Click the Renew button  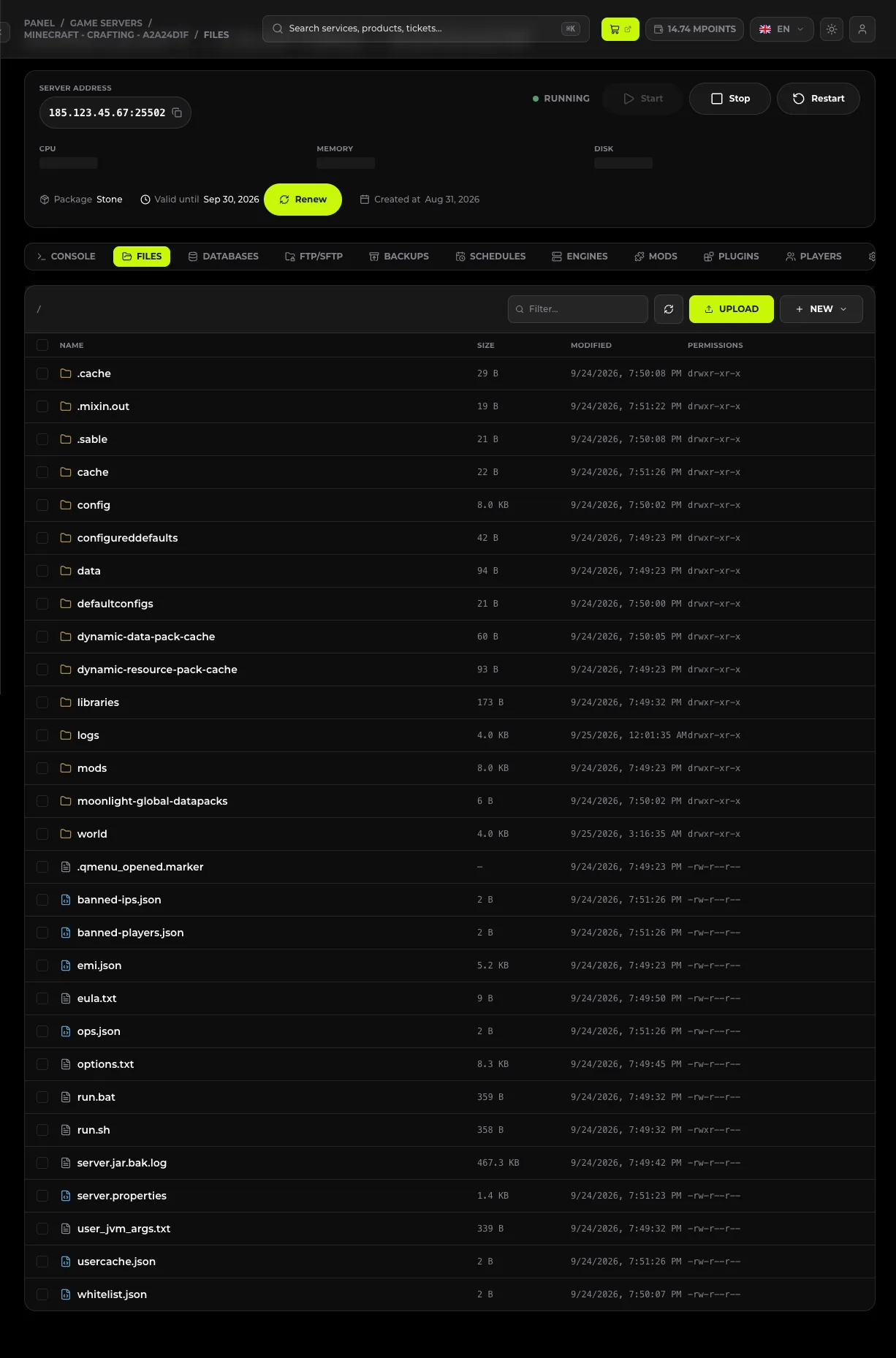point(303,200)
